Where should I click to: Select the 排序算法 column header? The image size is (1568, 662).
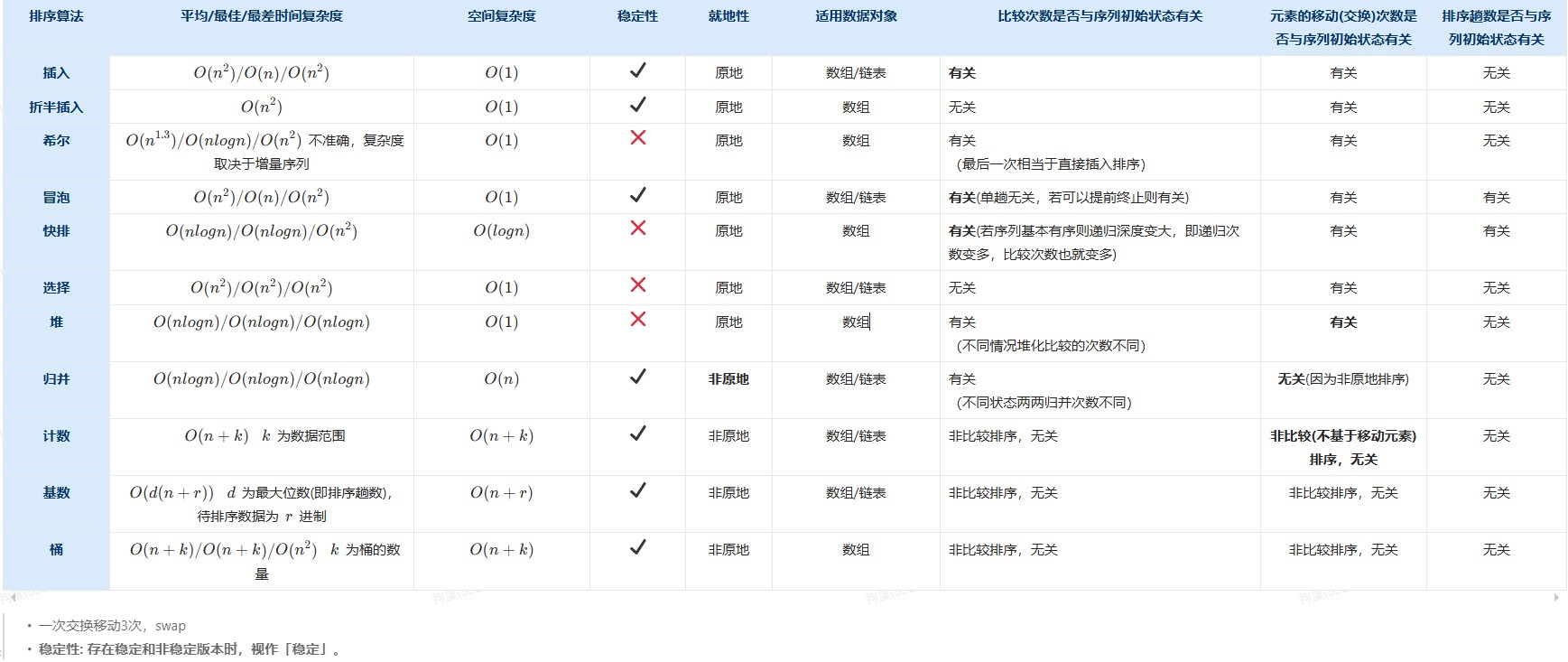(56, 16)
